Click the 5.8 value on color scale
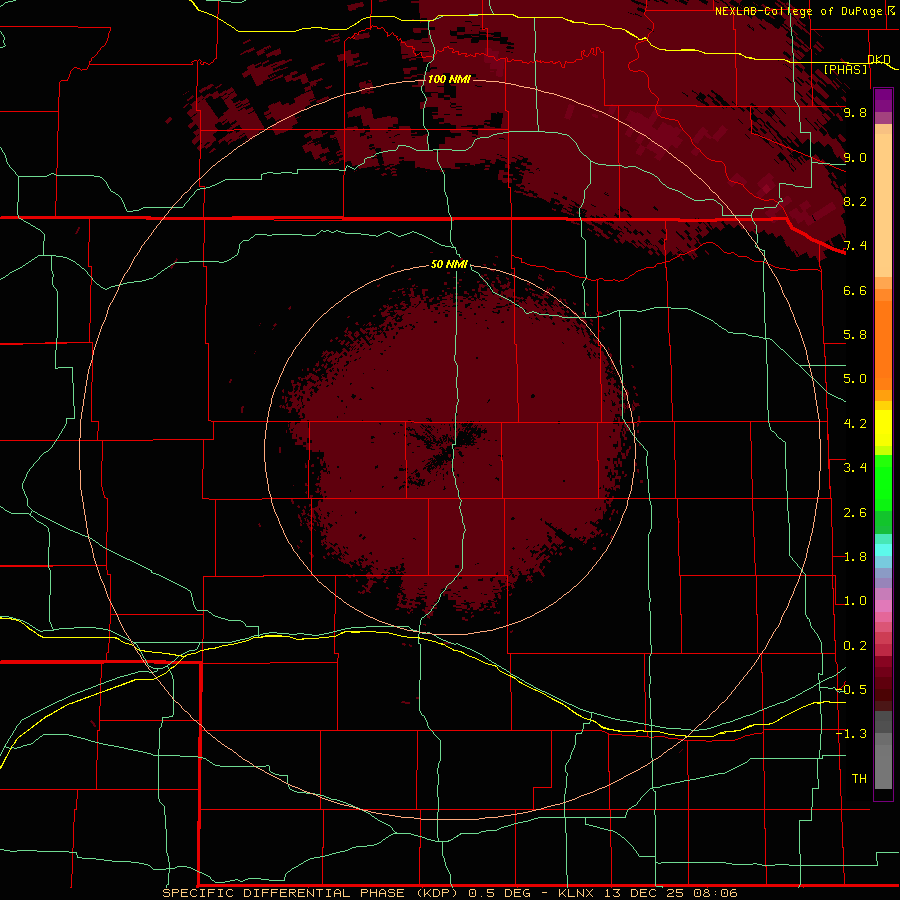This screenshot has width=900, height=900. [x=855, y=335]
